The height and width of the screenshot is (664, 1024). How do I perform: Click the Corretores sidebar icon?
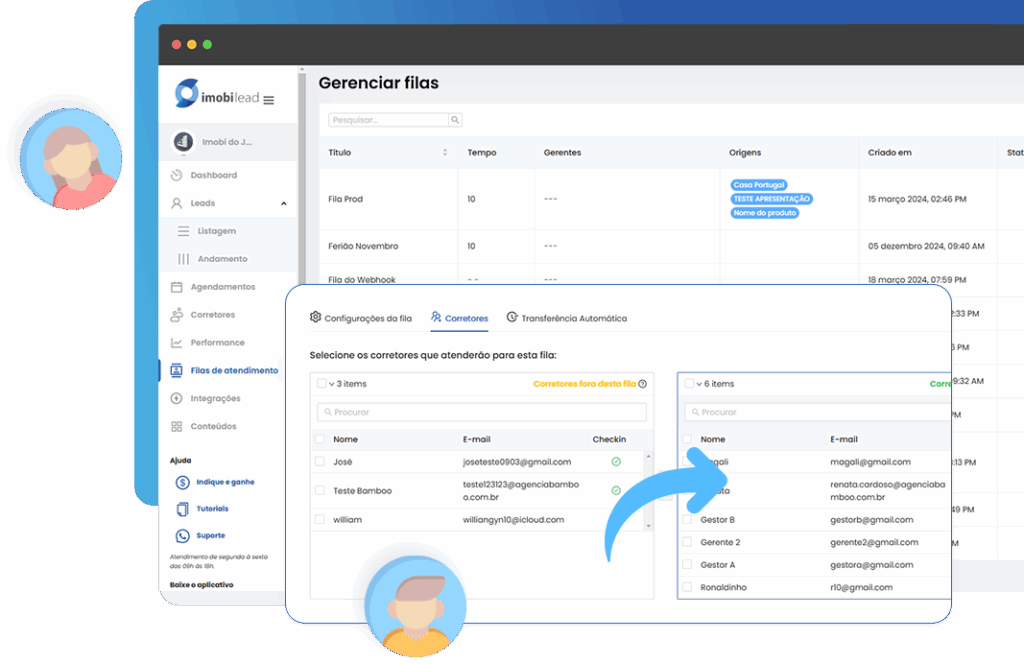(176, 315)
